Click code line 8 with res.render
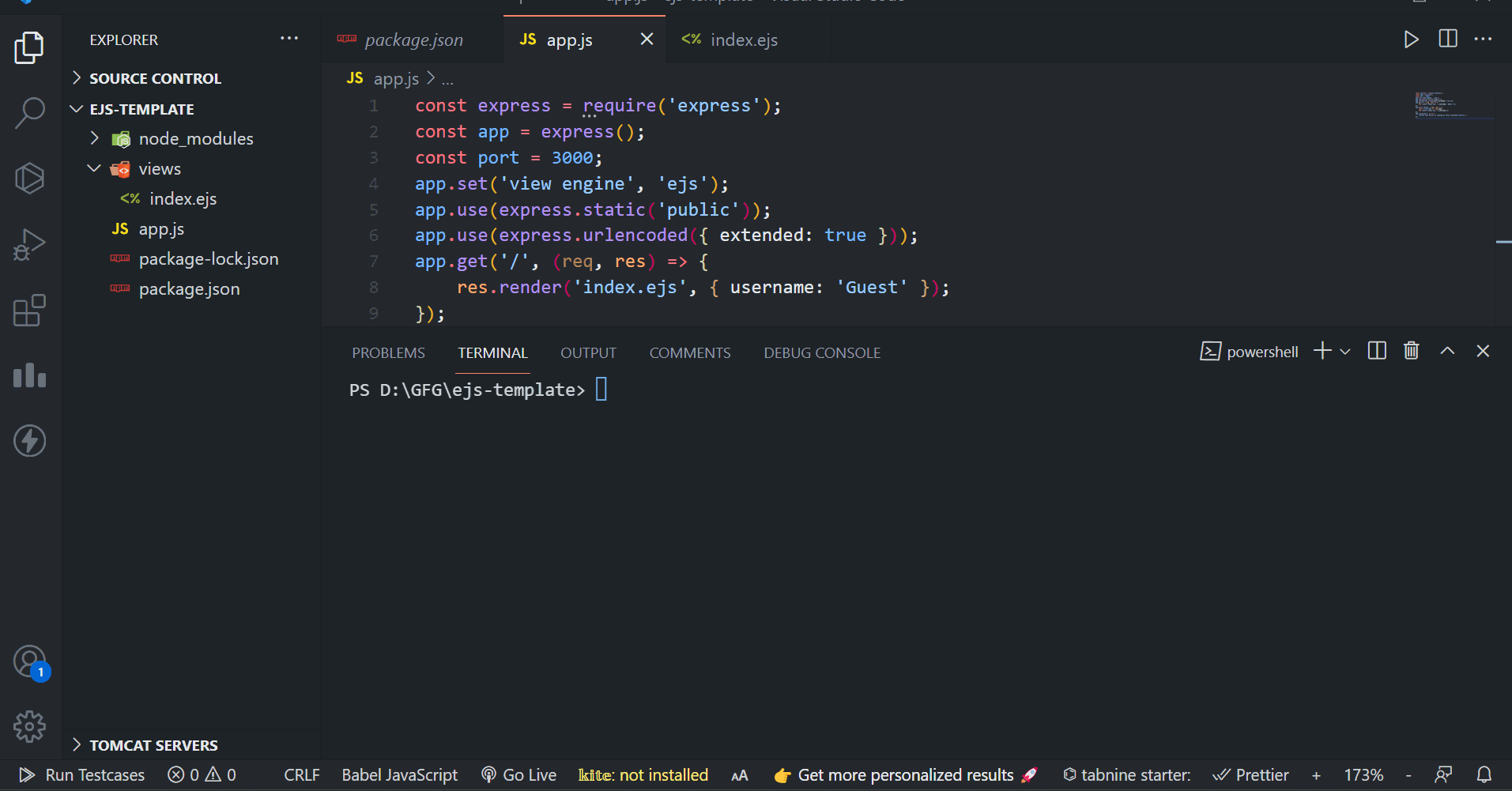 click(703, 288)
